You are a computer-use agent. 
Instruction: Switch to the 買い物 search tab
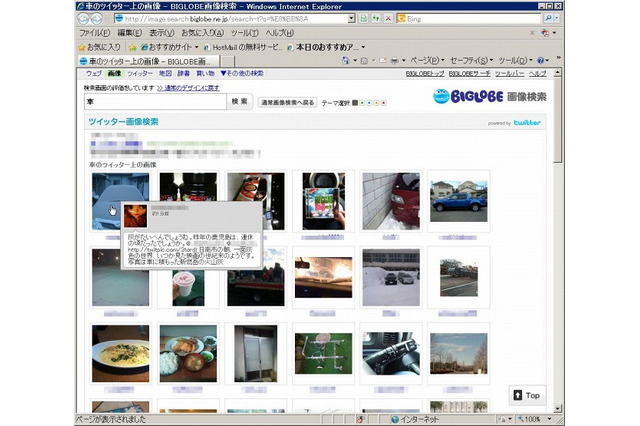pyautogui.click(x=205, y=73)
